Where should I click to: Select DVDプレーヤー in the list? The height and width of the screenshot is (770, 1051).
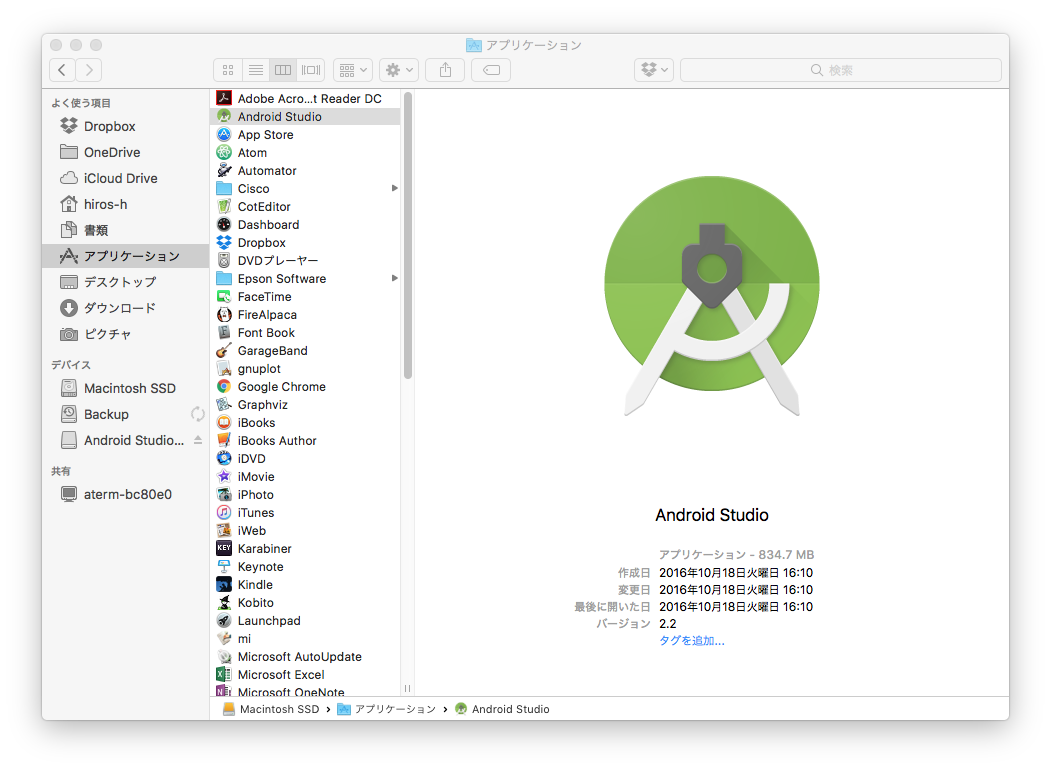(306, 261)
